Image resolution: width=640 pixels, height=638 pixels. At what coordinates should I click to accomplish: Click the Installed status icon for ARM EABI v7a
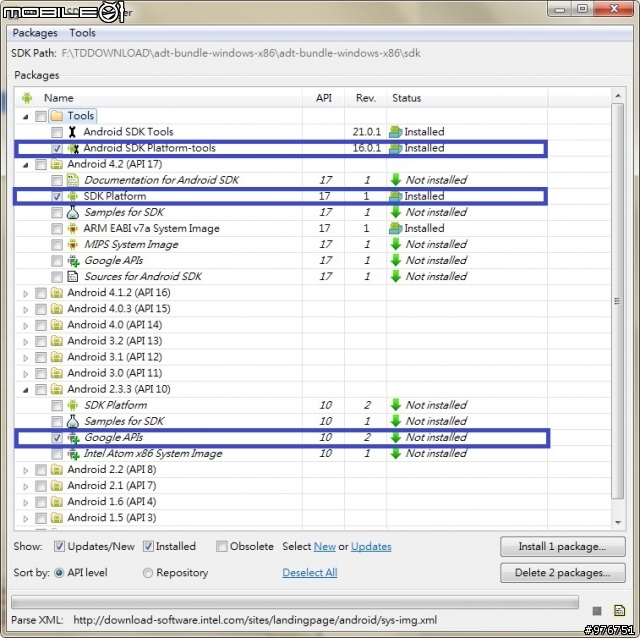coord(396,229)
